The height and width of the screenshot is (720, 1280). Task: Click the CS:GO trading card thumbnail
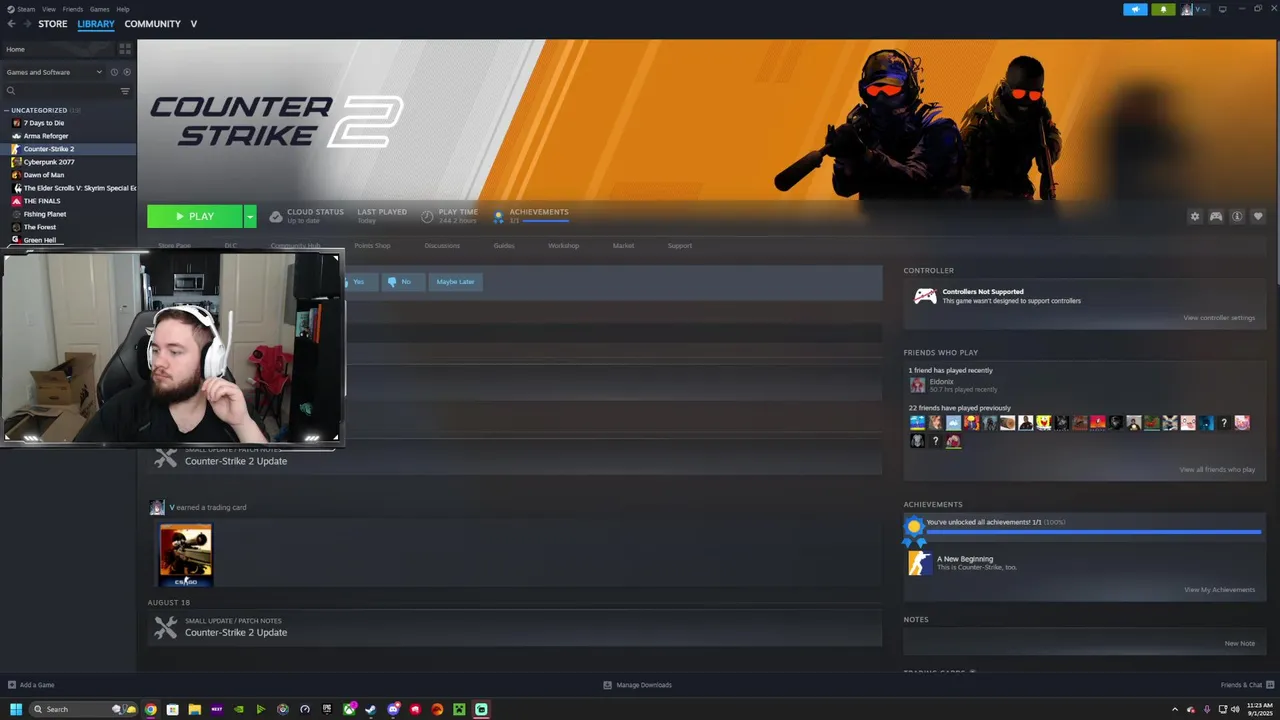pos(186,555)
